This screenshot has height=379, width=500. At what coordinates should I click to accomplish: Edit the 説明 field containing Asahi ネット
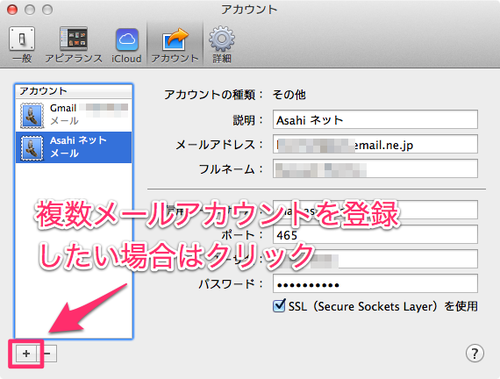click(x=375, y=119)
